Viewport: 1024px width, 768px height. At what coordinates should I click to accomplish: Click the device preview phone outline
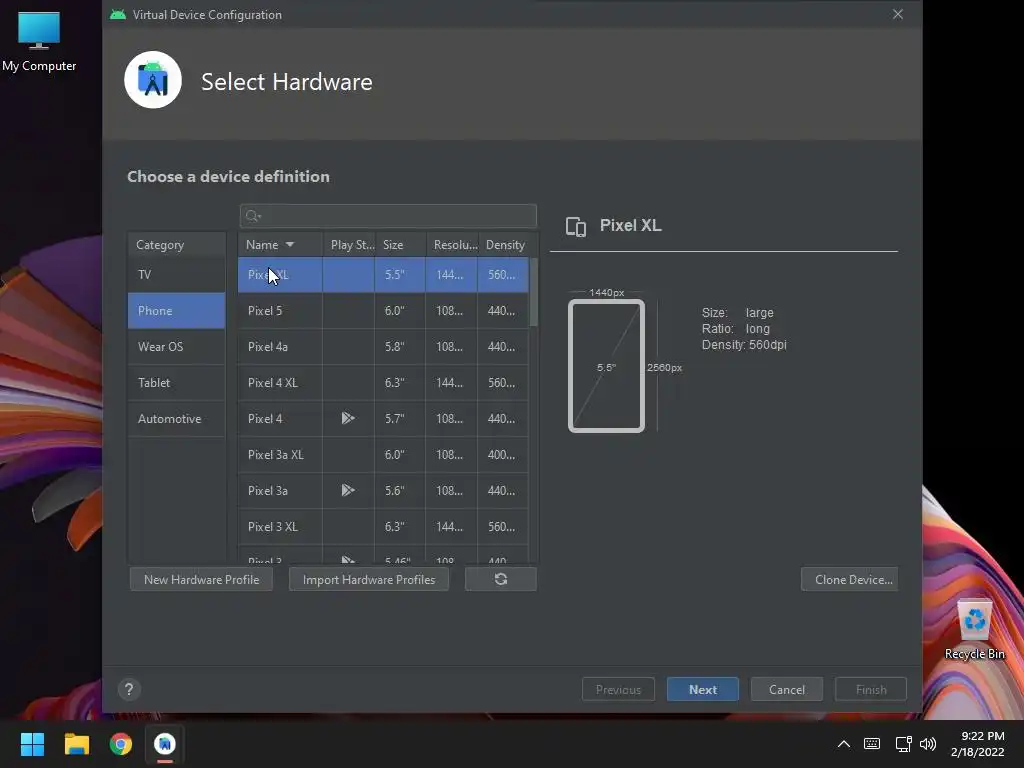607,366
